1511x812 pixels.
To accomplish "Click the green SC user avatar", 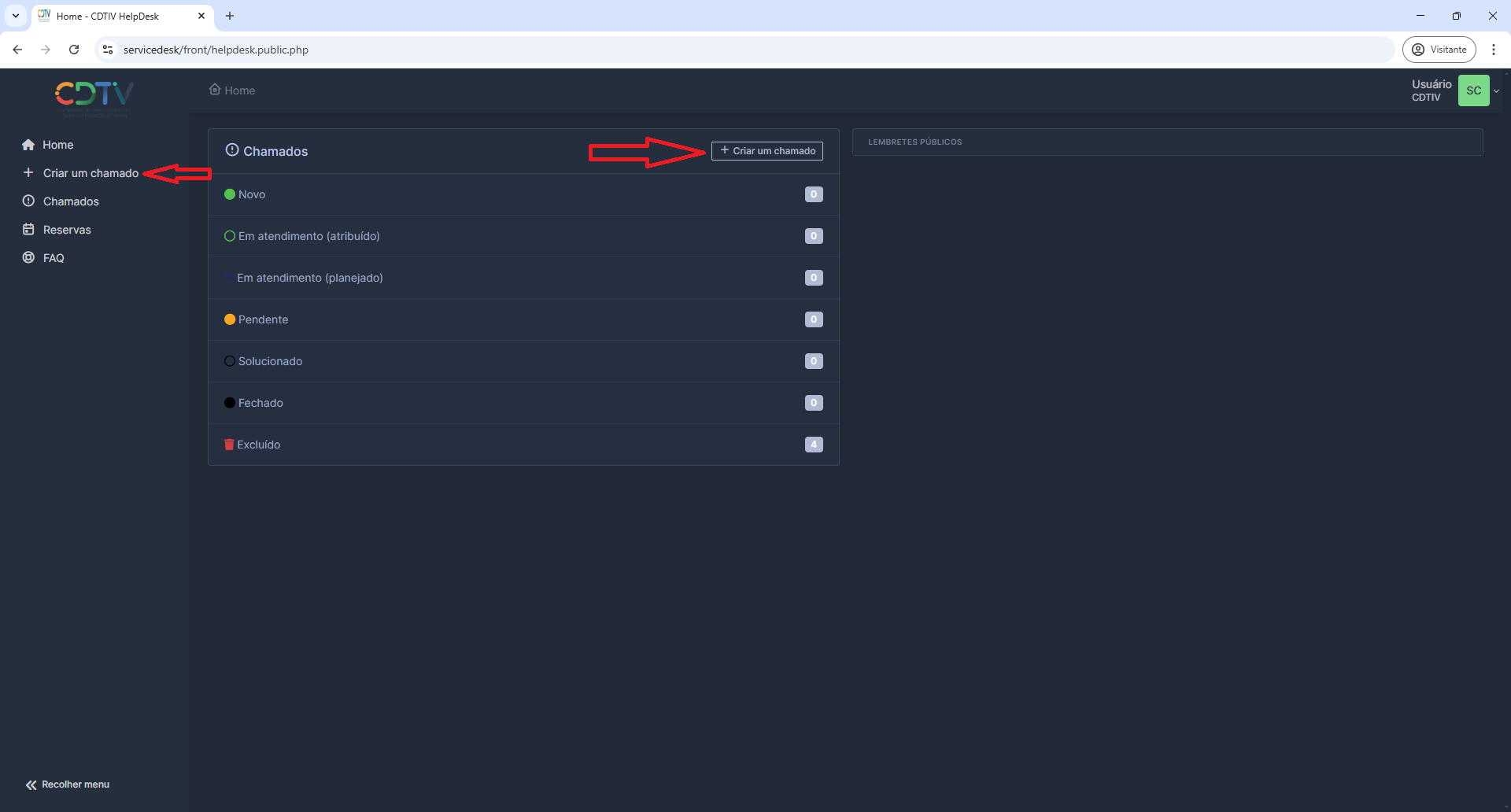I will click(x=1473, y=90).
